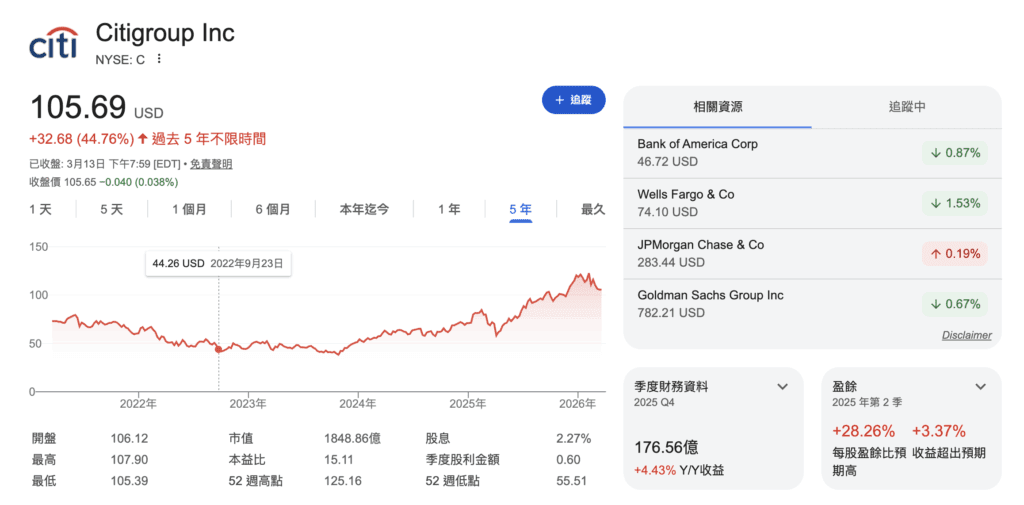1024x505 pixels.
Task: Select the 6 個月 time range tab
Action: click(x=273, y=210)
